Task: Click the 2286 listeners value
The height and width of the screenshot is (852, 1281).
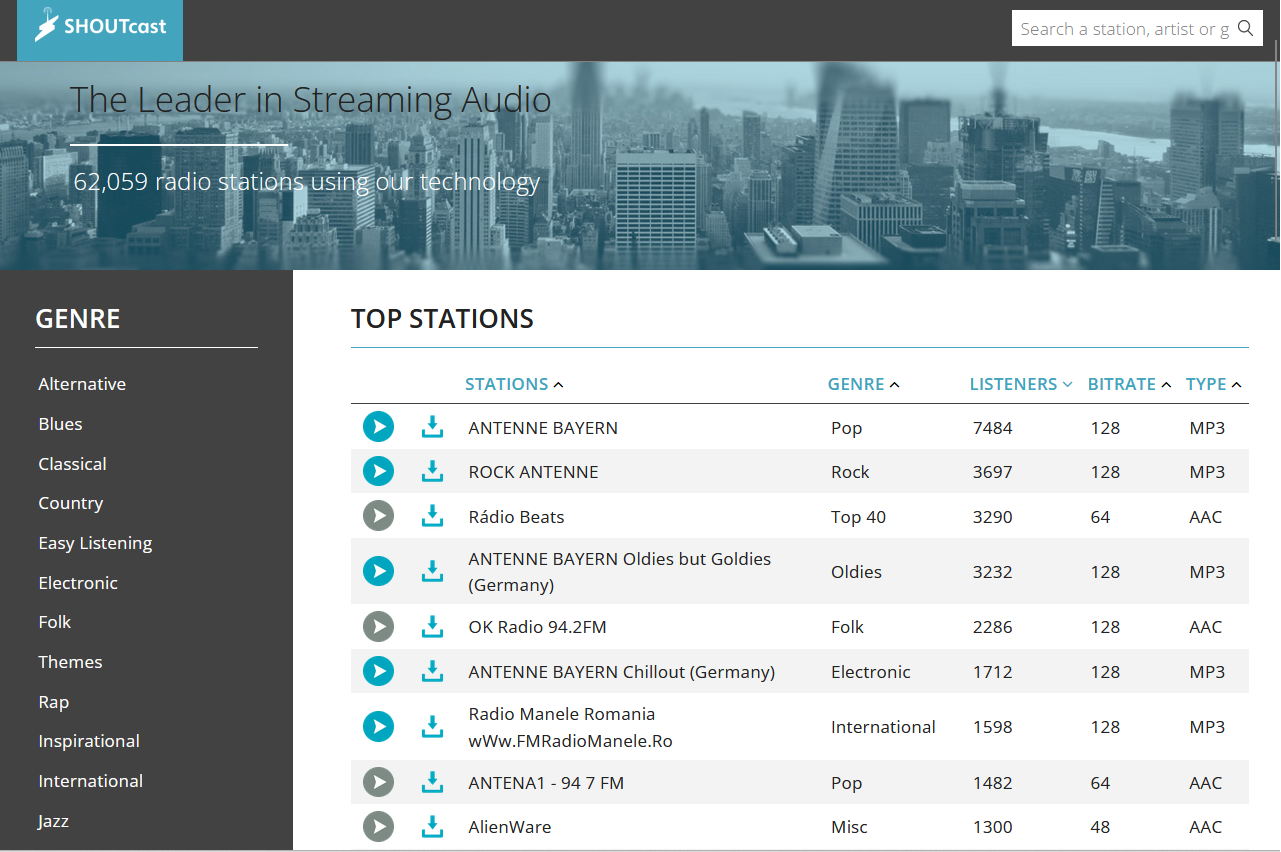Action: pos(993,627)
